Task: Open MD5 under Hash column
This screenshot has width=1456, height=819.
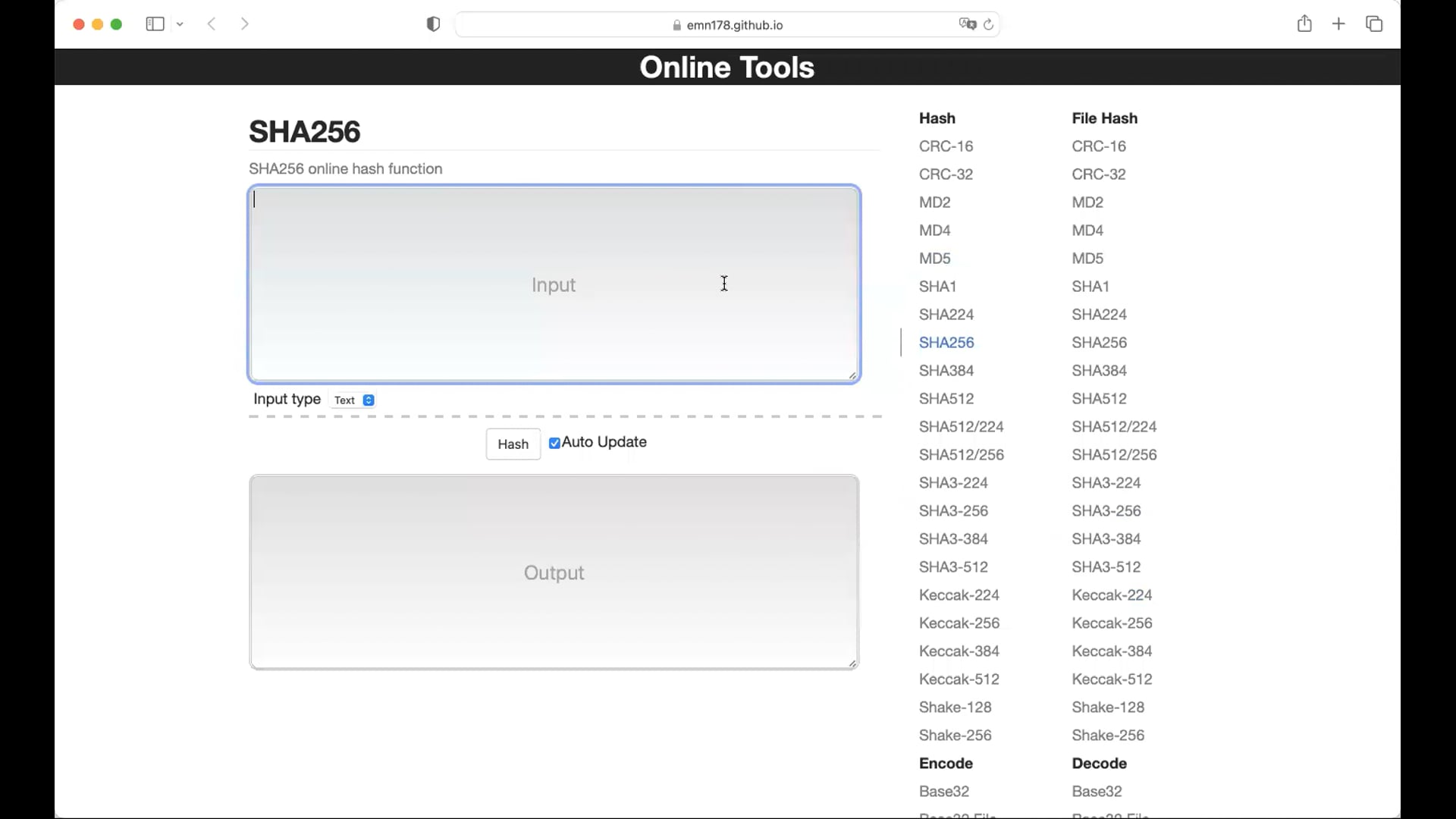Action: click(934, 259)
